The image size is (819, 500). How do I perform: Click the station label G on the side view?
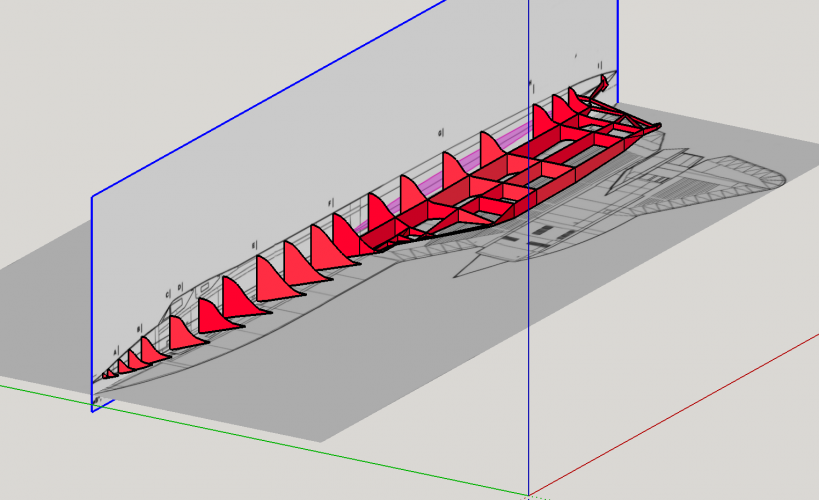click(x=440, y=131)
